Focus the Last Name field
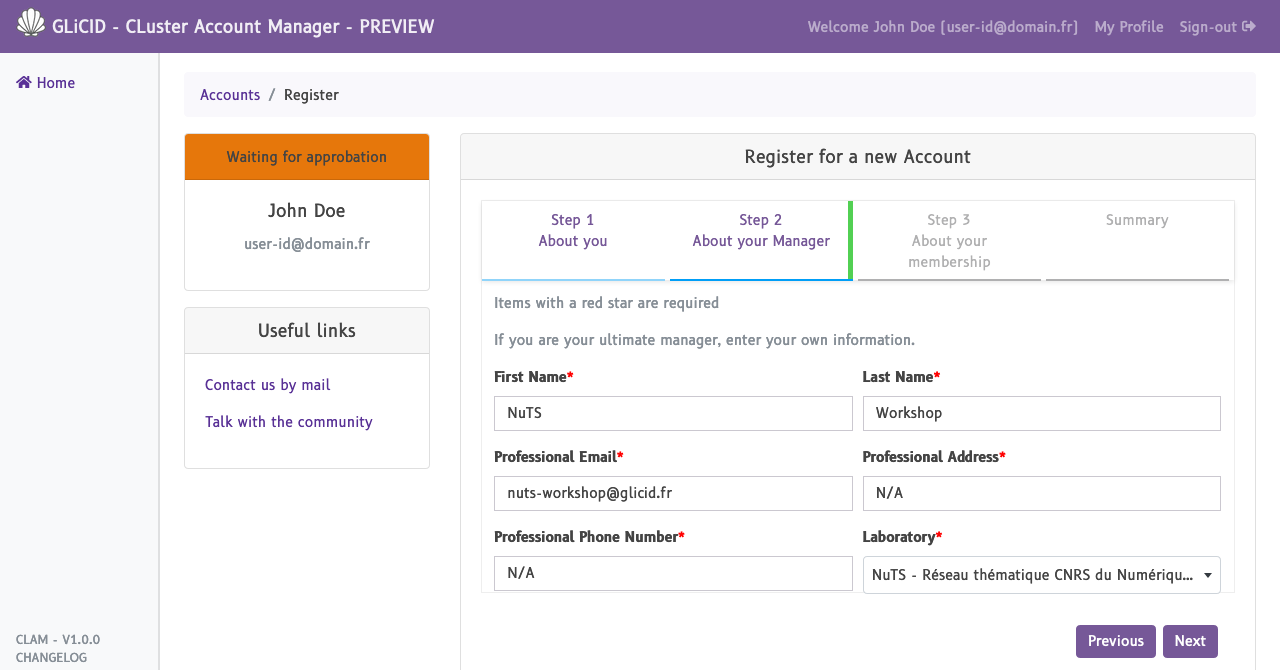Image resolution: width=1280 pixels, height=670 pixels. tap(1041, 413)
